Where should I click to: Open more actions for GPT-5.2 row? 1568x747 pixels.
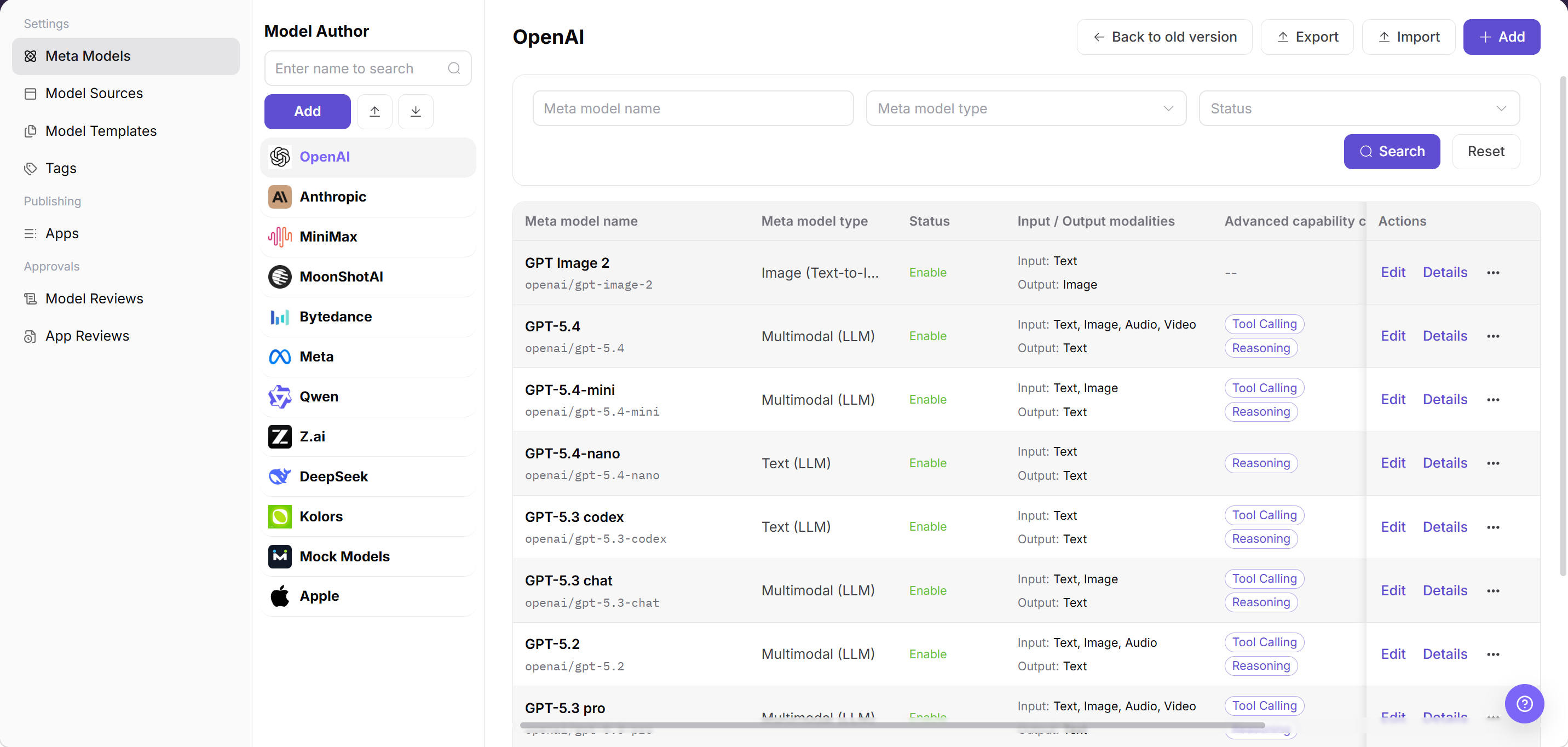1493,654
